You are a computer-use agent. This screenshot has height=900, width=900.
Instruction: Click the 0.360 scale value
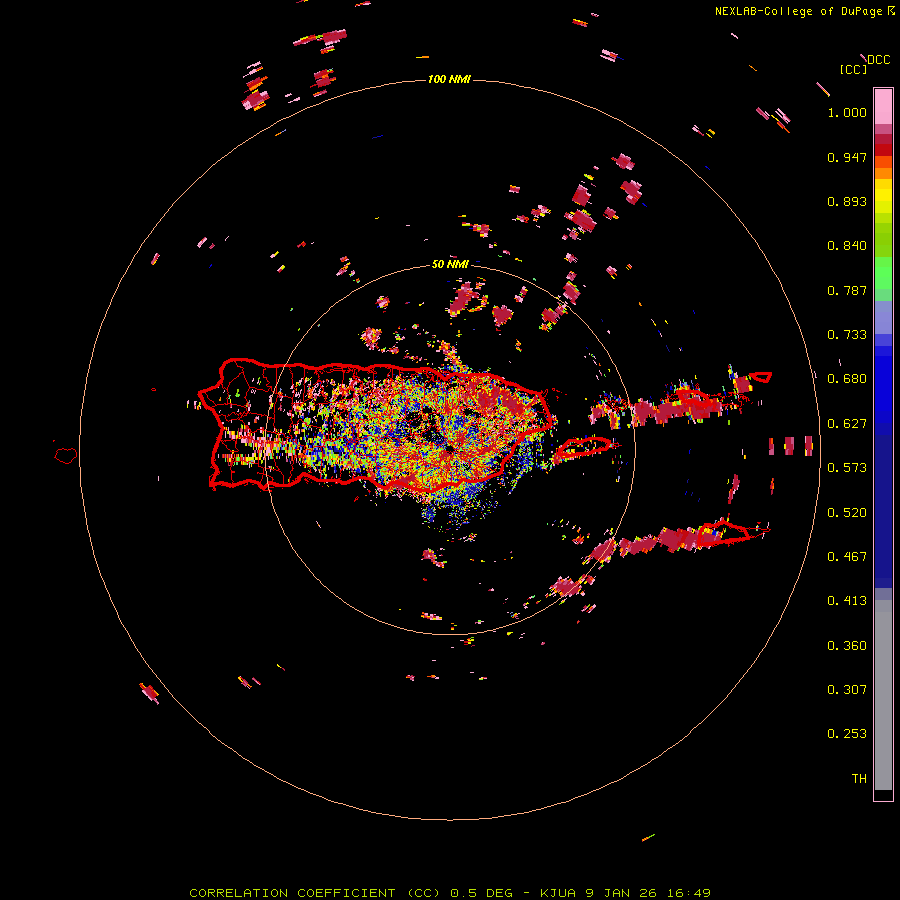click(847, 645)
